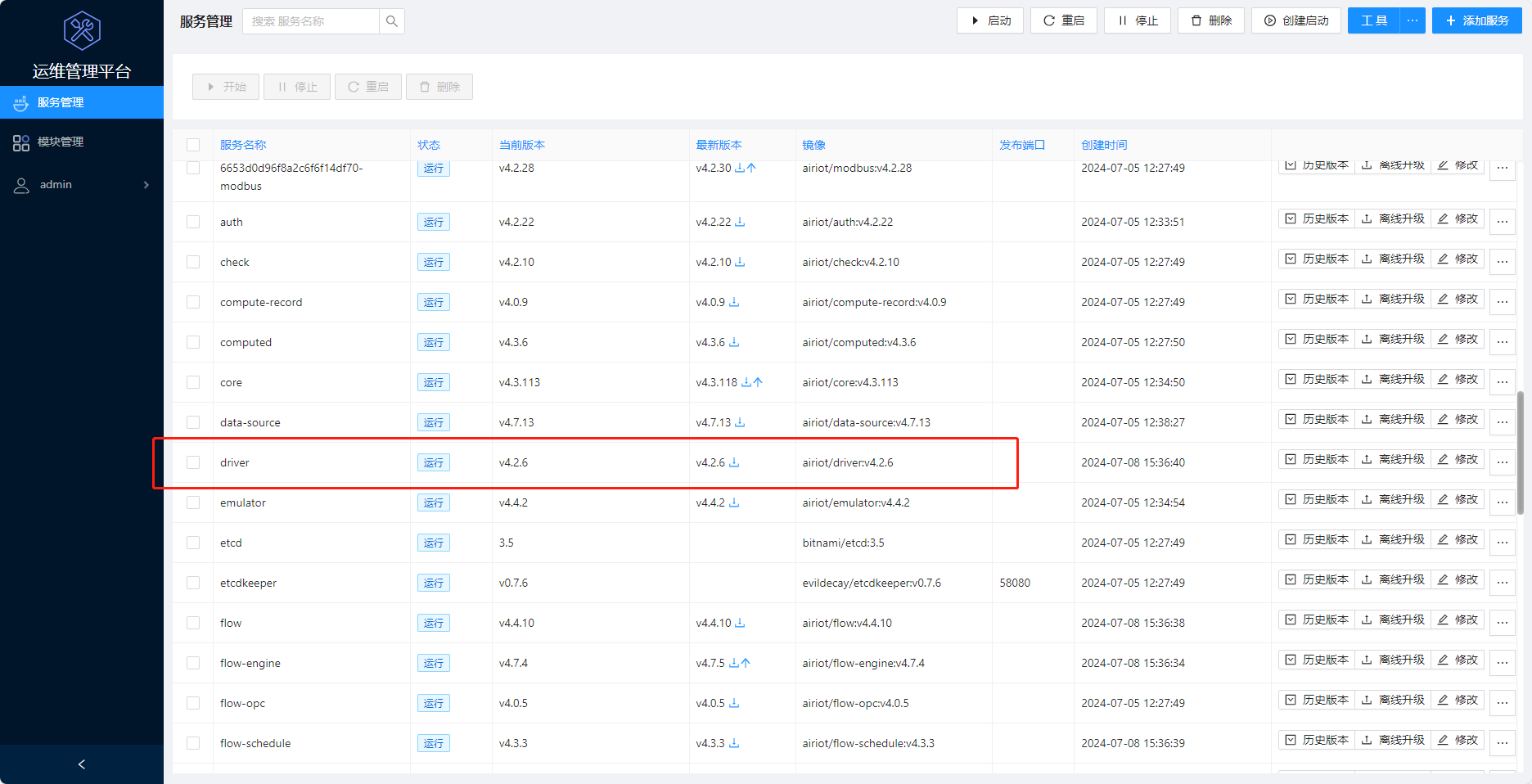Viewport: 1532px width, 784px height.
Task: Click download icon next to v4.7.5 flow-engine
Action: pyautogui.click(x=734, y=663)
